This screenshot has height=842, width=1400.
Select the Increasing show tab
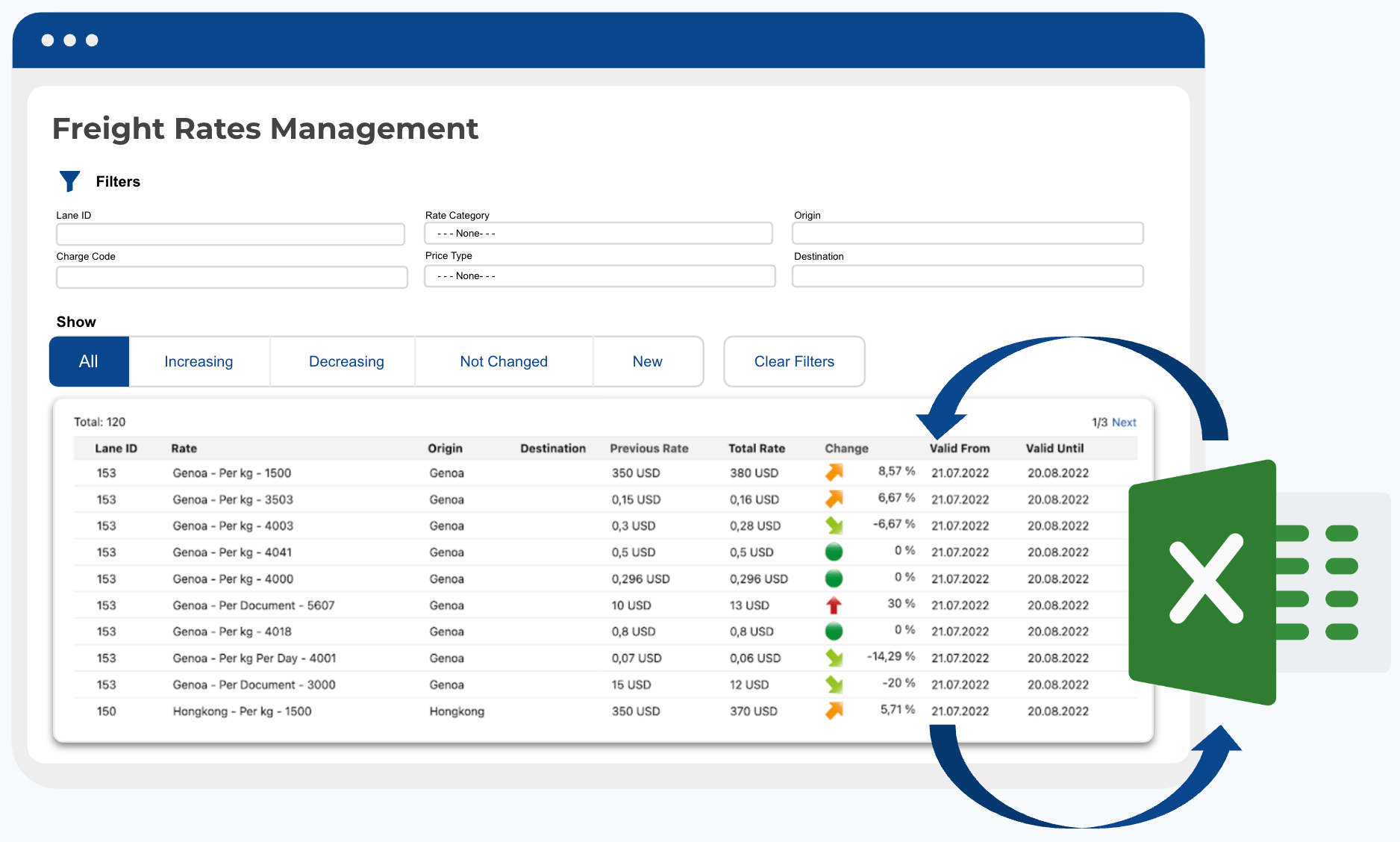[x=199, y=361]
